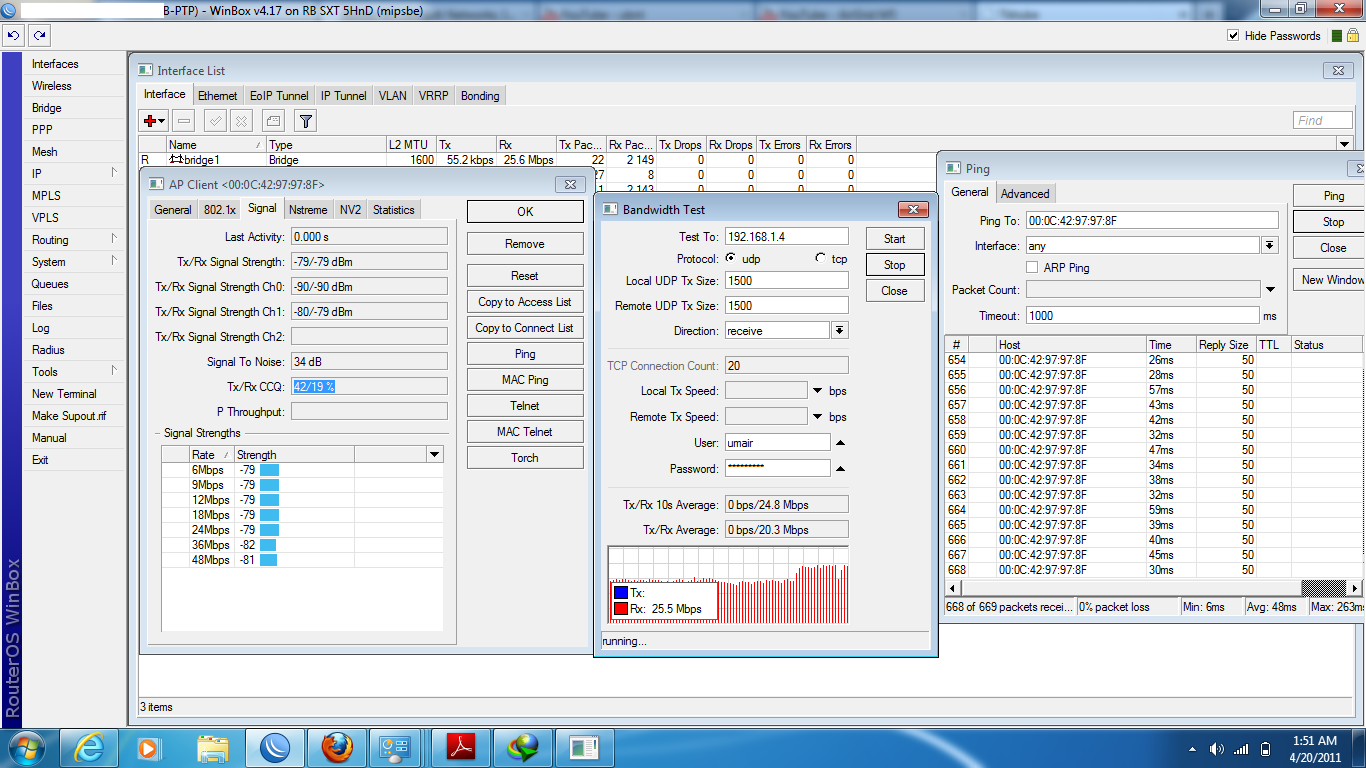Select the udp protocol radio button
The height and width of the screenshot is (768, 1366).
(730, 258)
